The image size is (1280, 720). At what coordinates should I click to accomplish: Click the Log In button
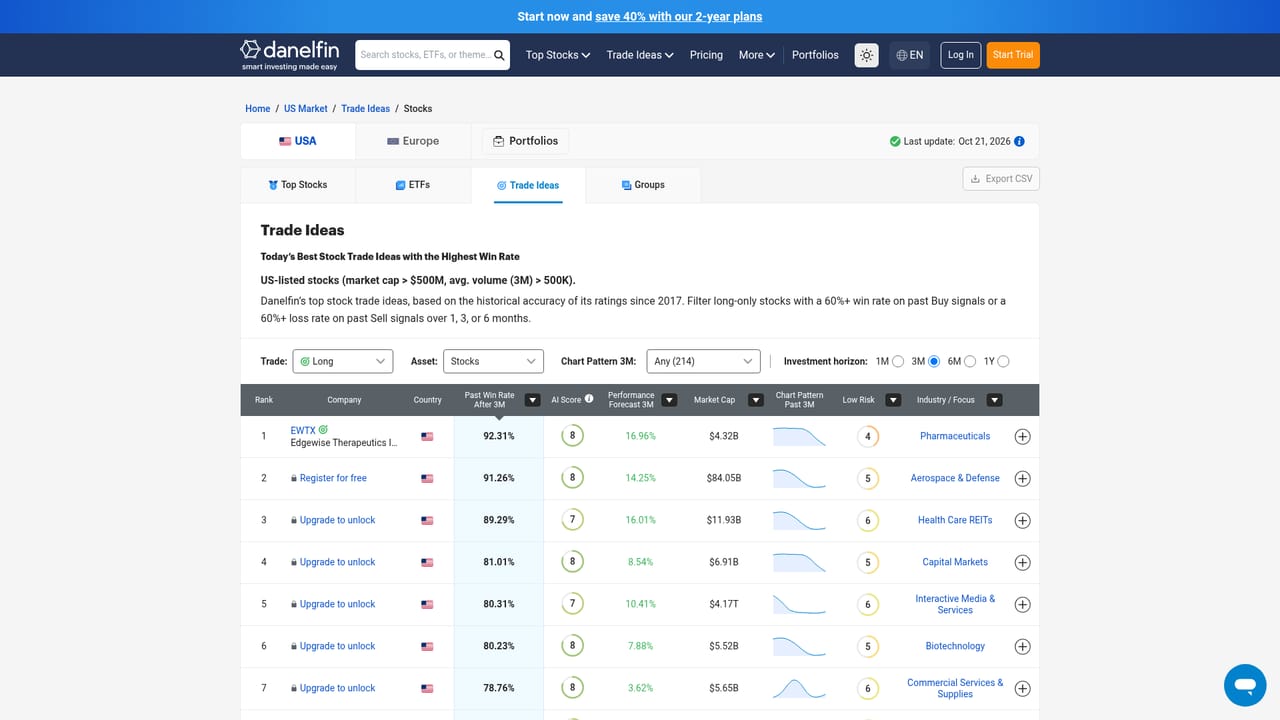click(961, 55)
